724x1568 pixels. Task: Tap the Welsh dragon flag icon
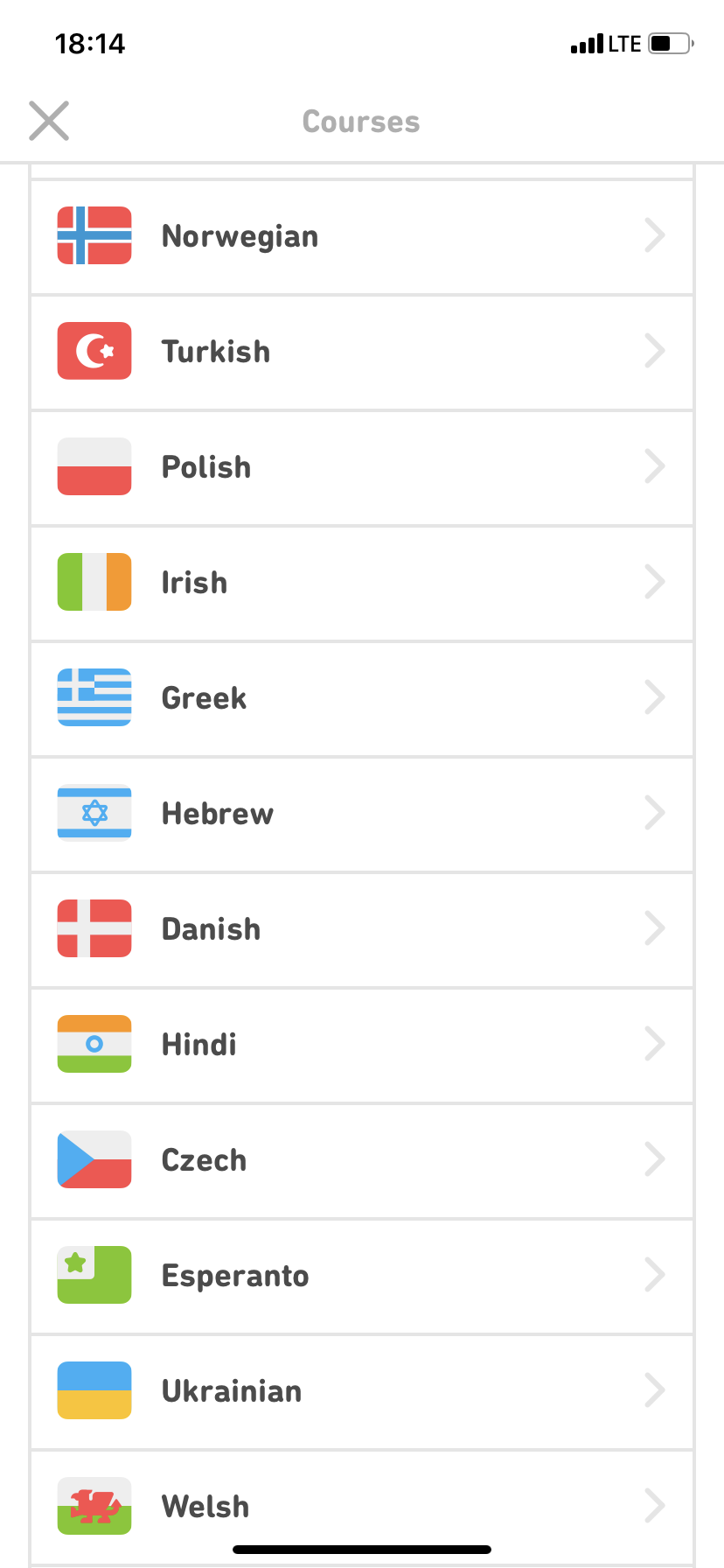click(94, 1506)
